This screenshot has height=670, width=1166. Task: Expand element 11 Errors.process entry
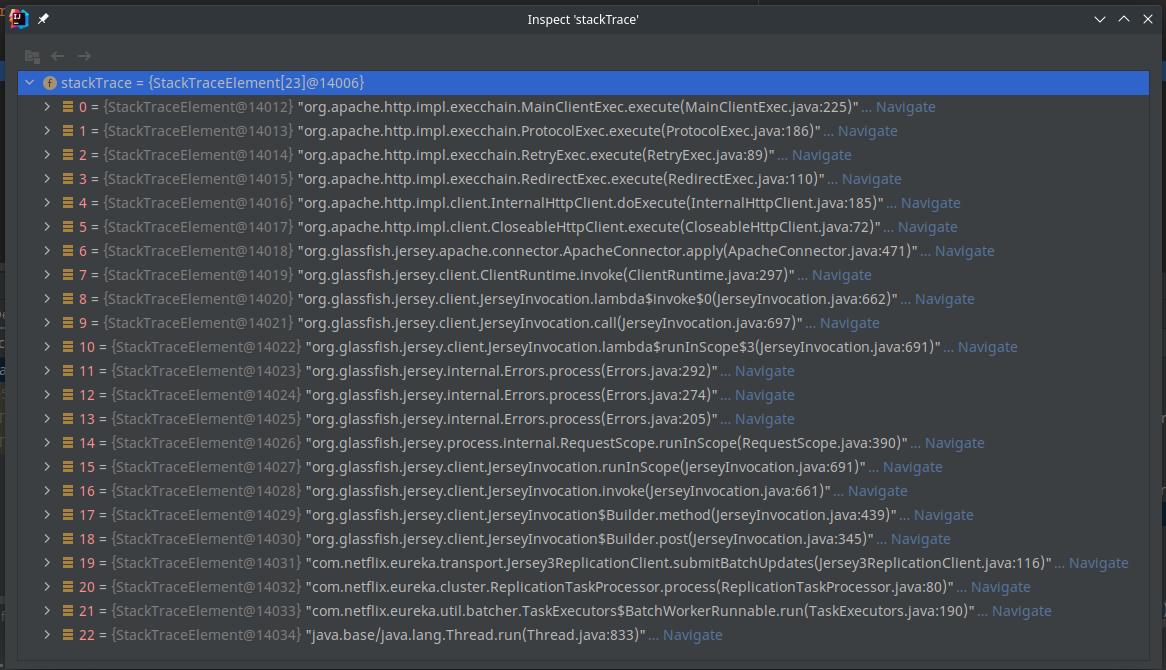tap(46, 370)
